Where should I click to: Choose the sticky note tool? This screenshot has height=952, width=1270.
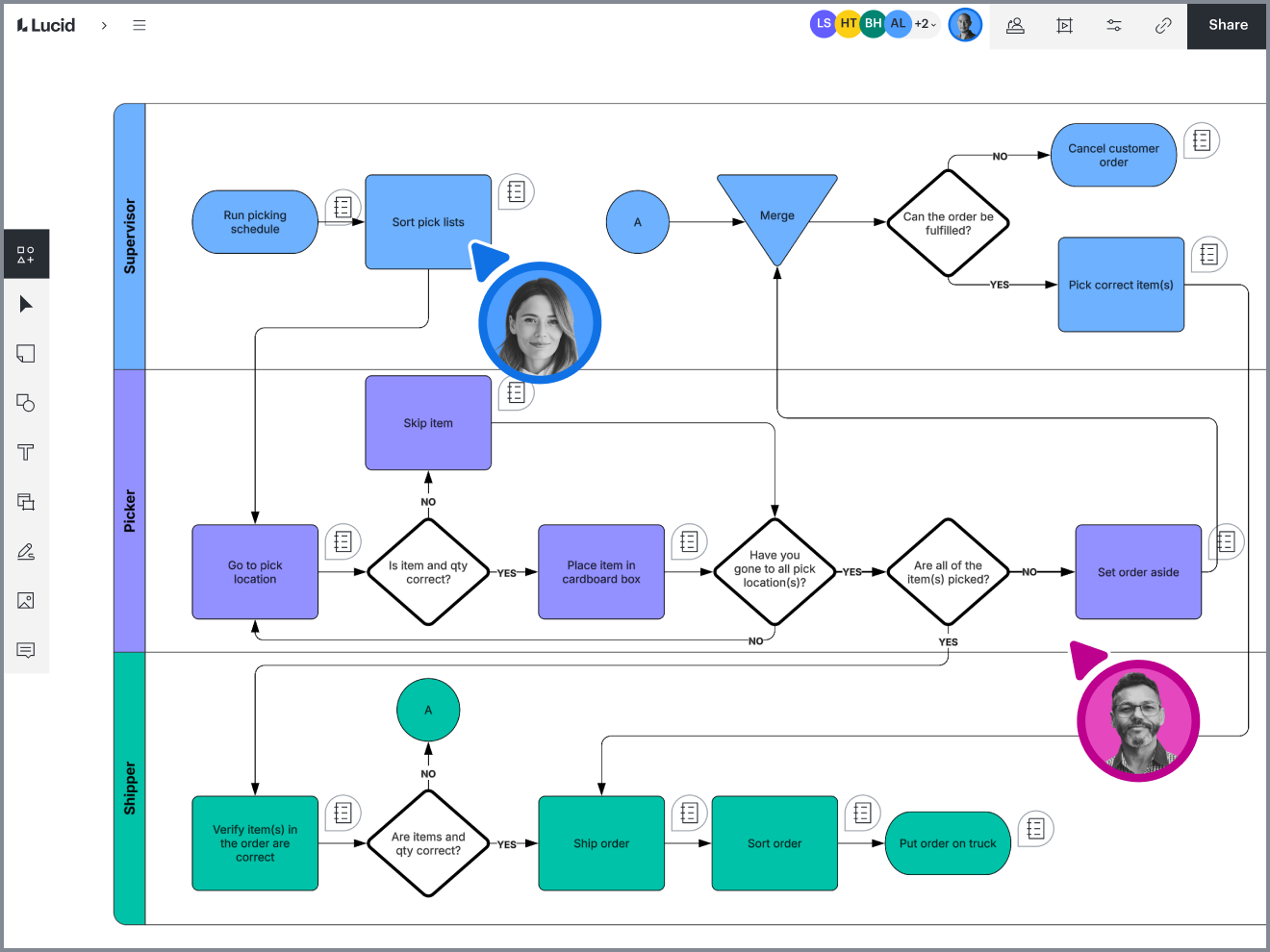click(x=26, y=354)
